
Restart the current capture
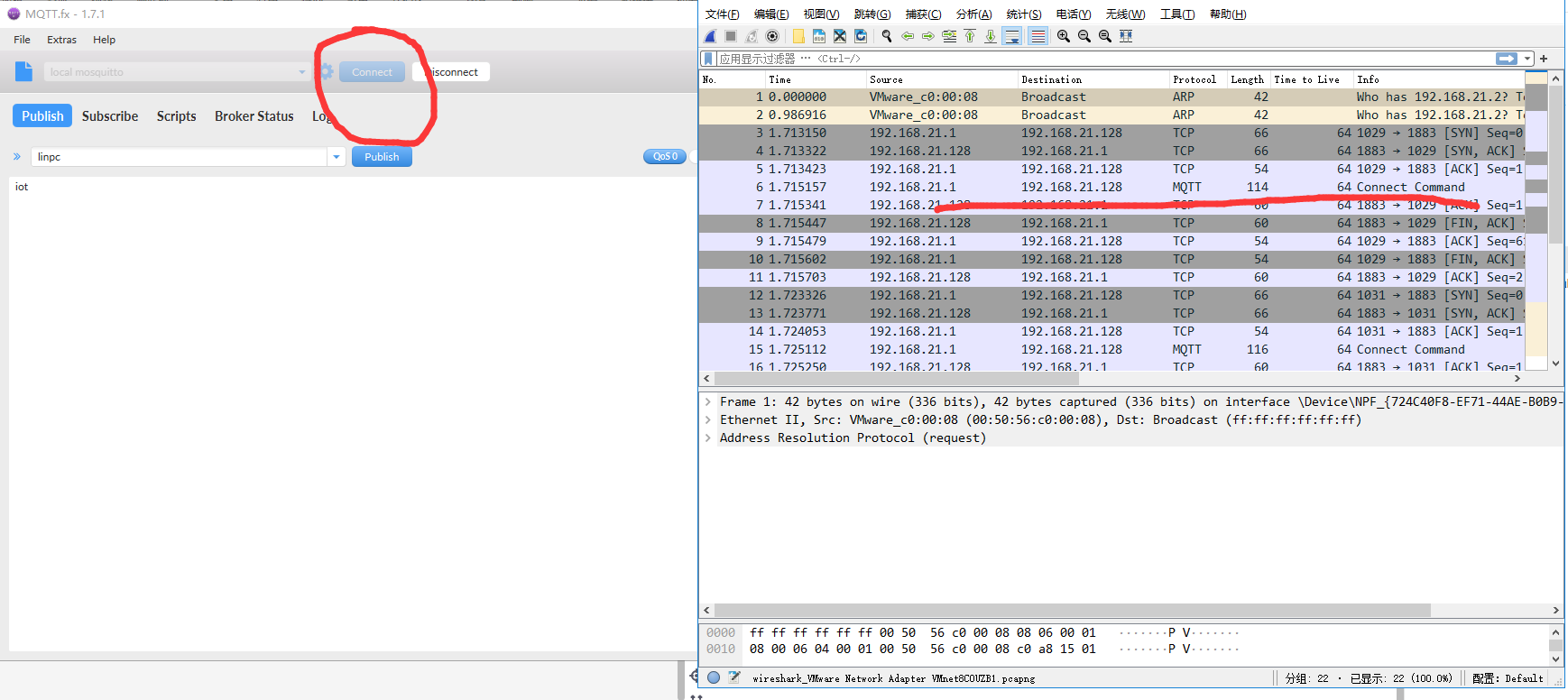(752, 36)
